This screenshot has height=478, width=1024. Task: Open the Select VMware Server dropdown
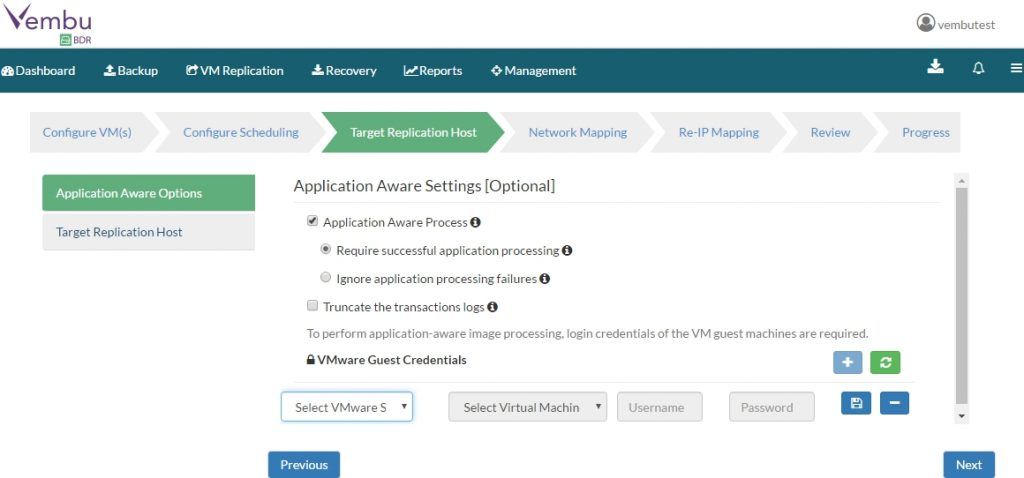click(347, 407)
